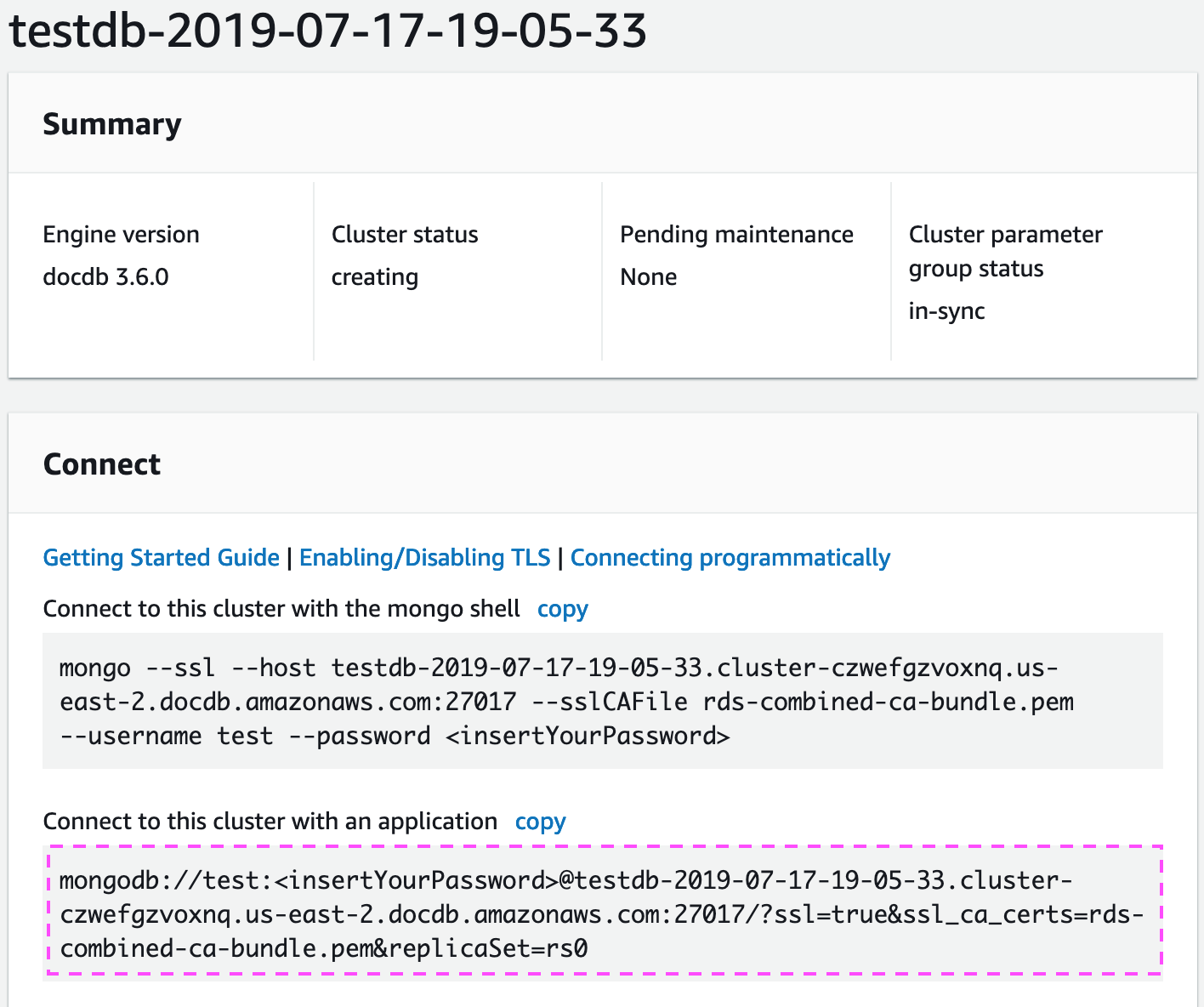Select the 'docdb 3.6.0' engine value
This screenshot has width=1204, height=1007.
point(106,277)
